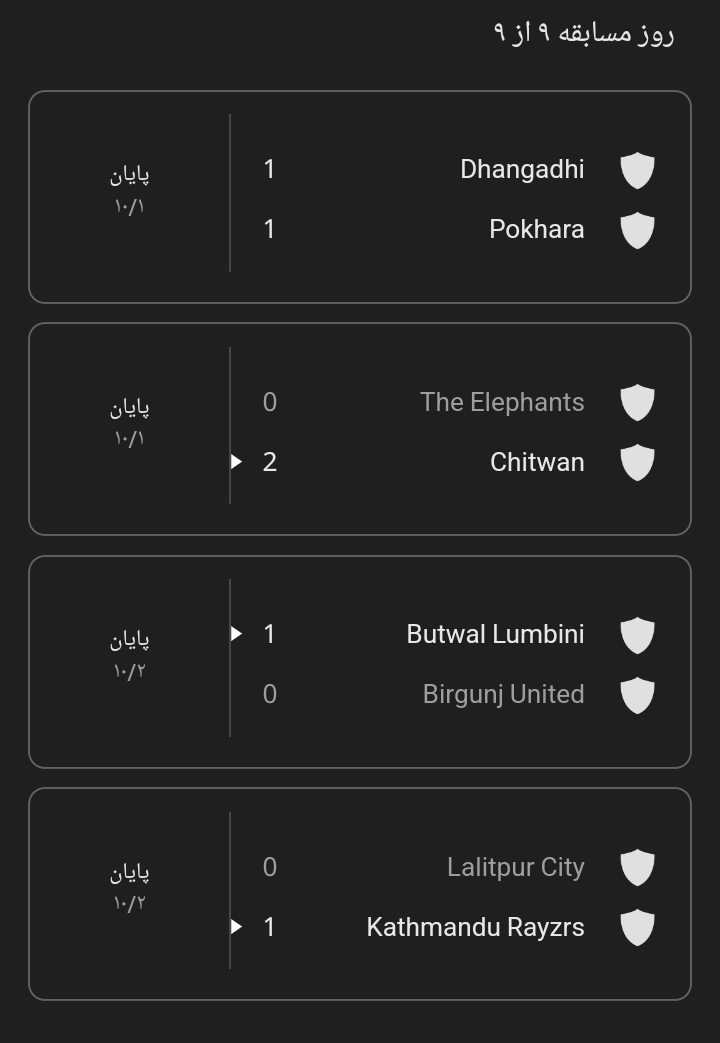This screenshot has width=720, height=1043.
Task: Click the winner arrow beside Chitwan's score
Action: pyautogui.click(x=237, y=462)
